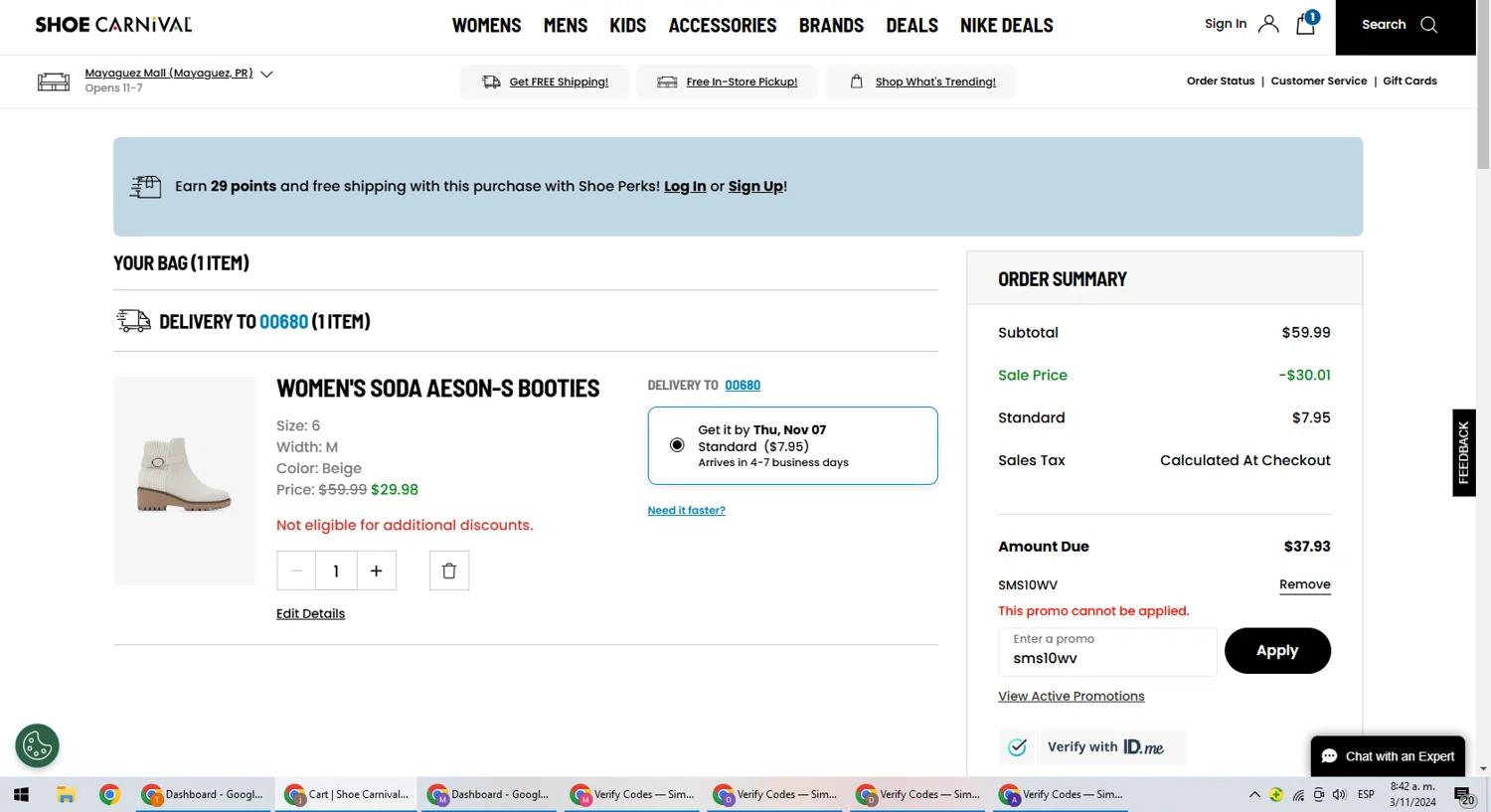The height and width of the screenshot is (812, 1491).
Task: Switch to Cart | Shoe Carnival taskbar tab
Action: pyautogui.click(x=346, y=794)
